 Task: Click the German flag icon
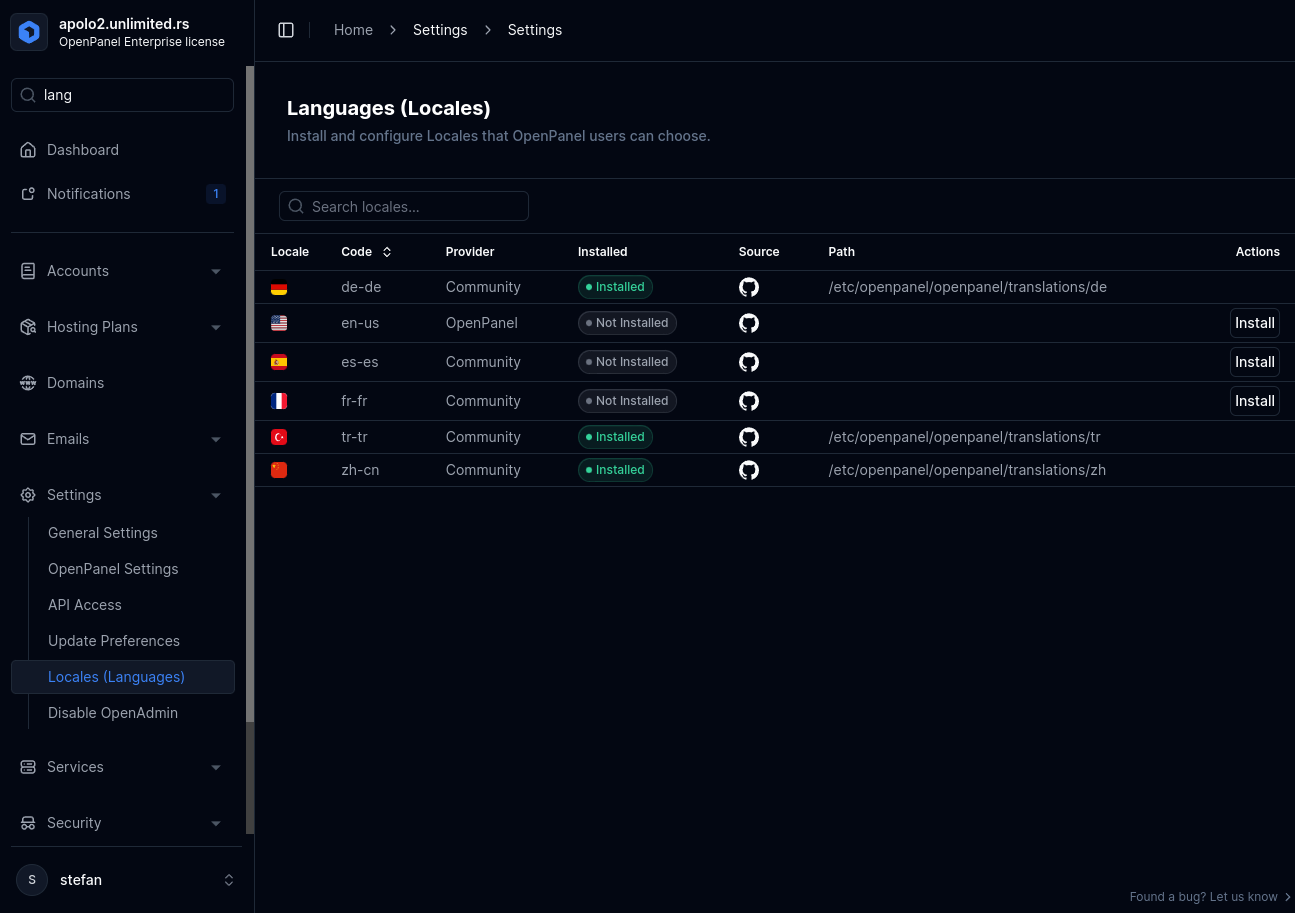(x=279, y=287)
